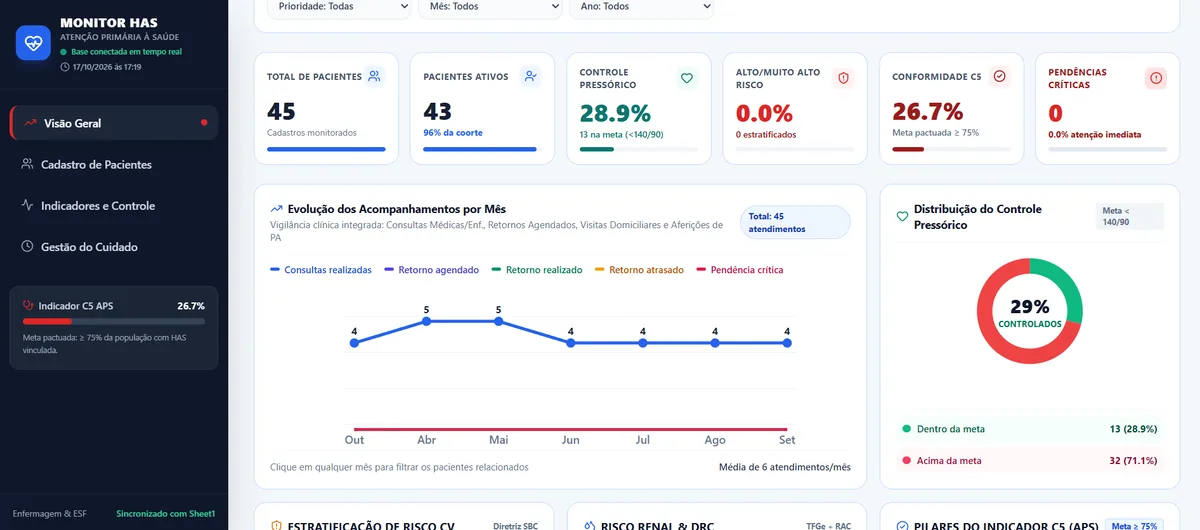The image size is (1200, 530).
Task: Click the clock icon beside the 17/10/2026 timestamp
Action: tap(64, 67)
